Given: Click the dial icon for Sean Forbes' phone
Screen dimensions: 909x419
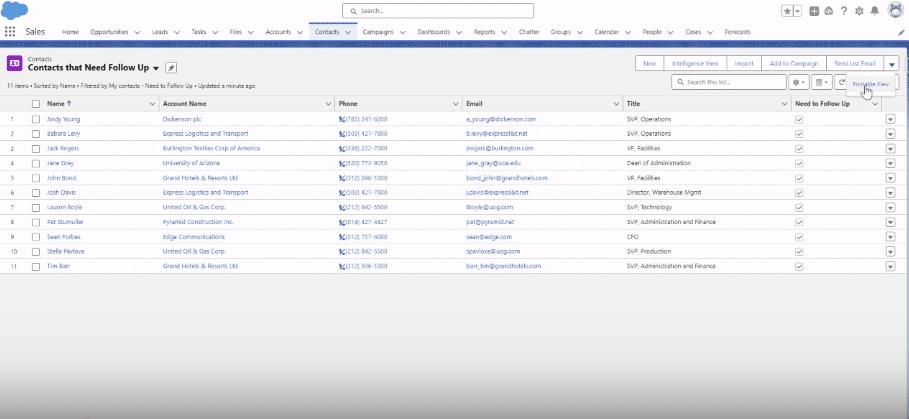Looking at the screenshot, I should pos(341,237).
